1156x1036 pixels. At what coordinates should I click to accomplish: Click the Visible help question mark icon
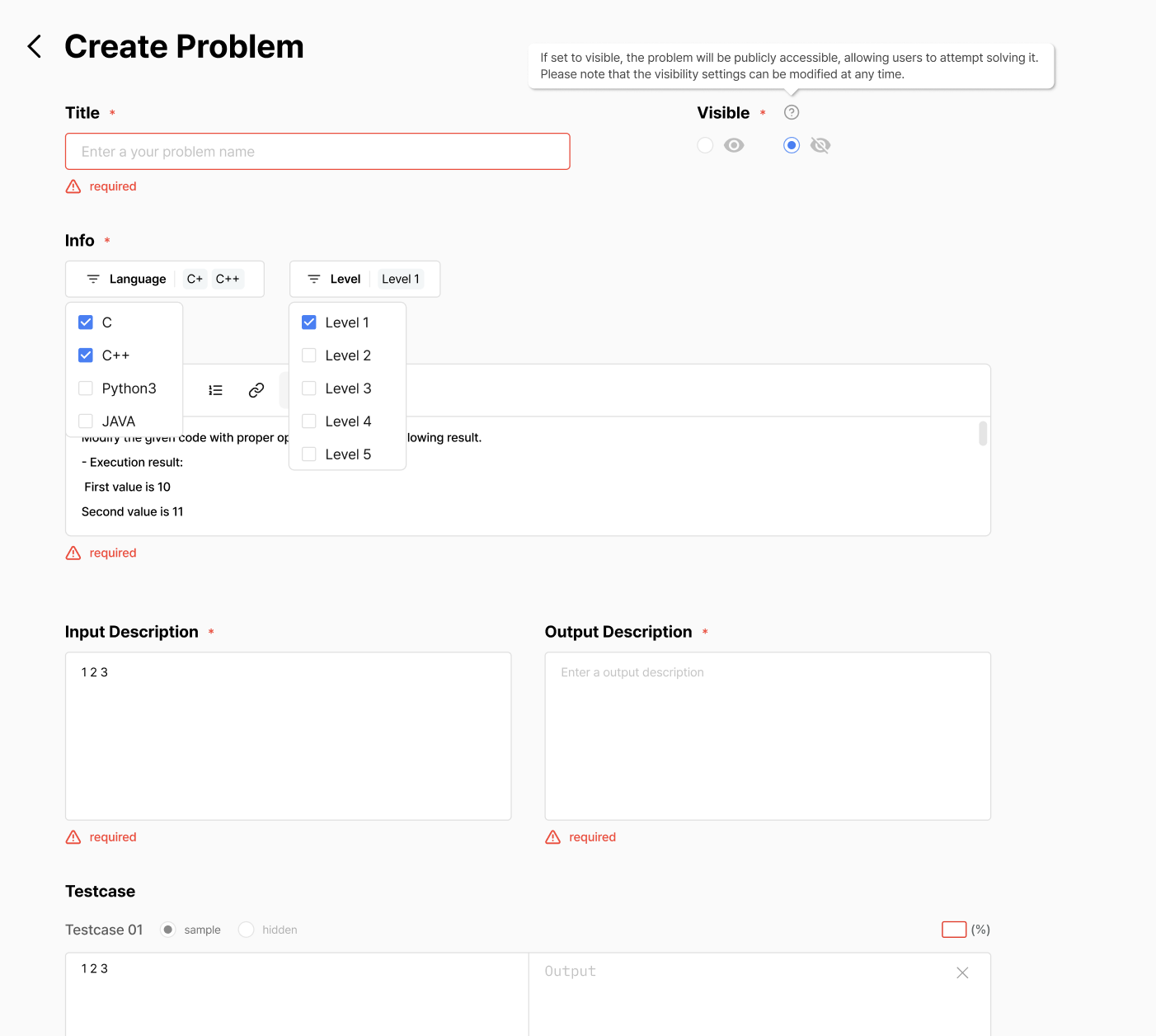pos(792,112)
